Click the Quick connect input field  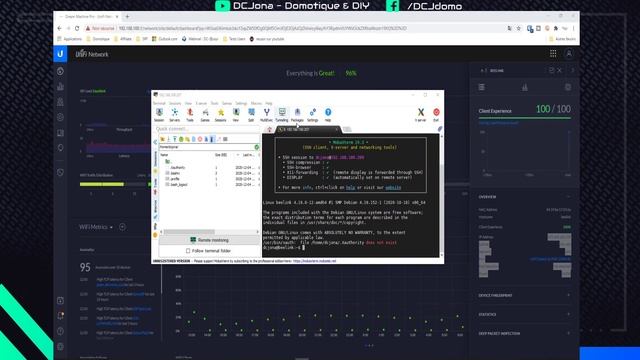pyautogui.click(x=207, y=129)
